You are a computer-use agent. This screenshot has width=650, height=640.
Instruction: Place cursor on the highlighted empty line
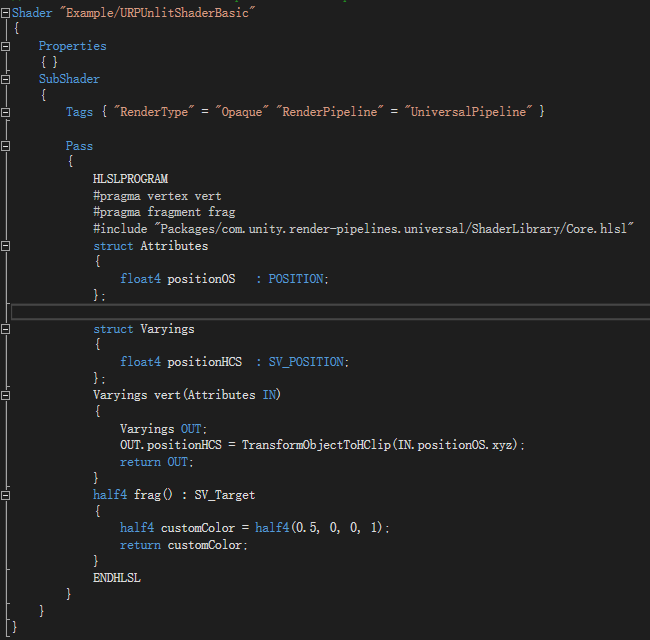pos(330,312)
